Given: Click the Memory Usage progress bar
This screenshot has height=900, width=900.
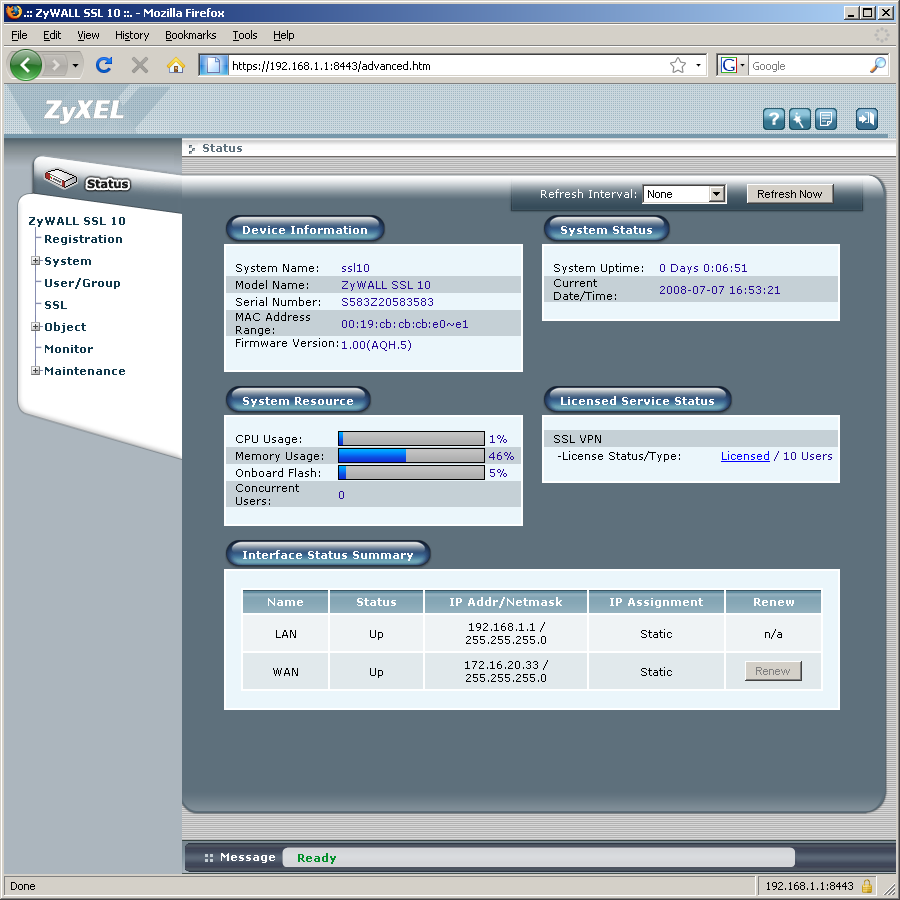Looking at the screenshot, I should pos(411,456).
